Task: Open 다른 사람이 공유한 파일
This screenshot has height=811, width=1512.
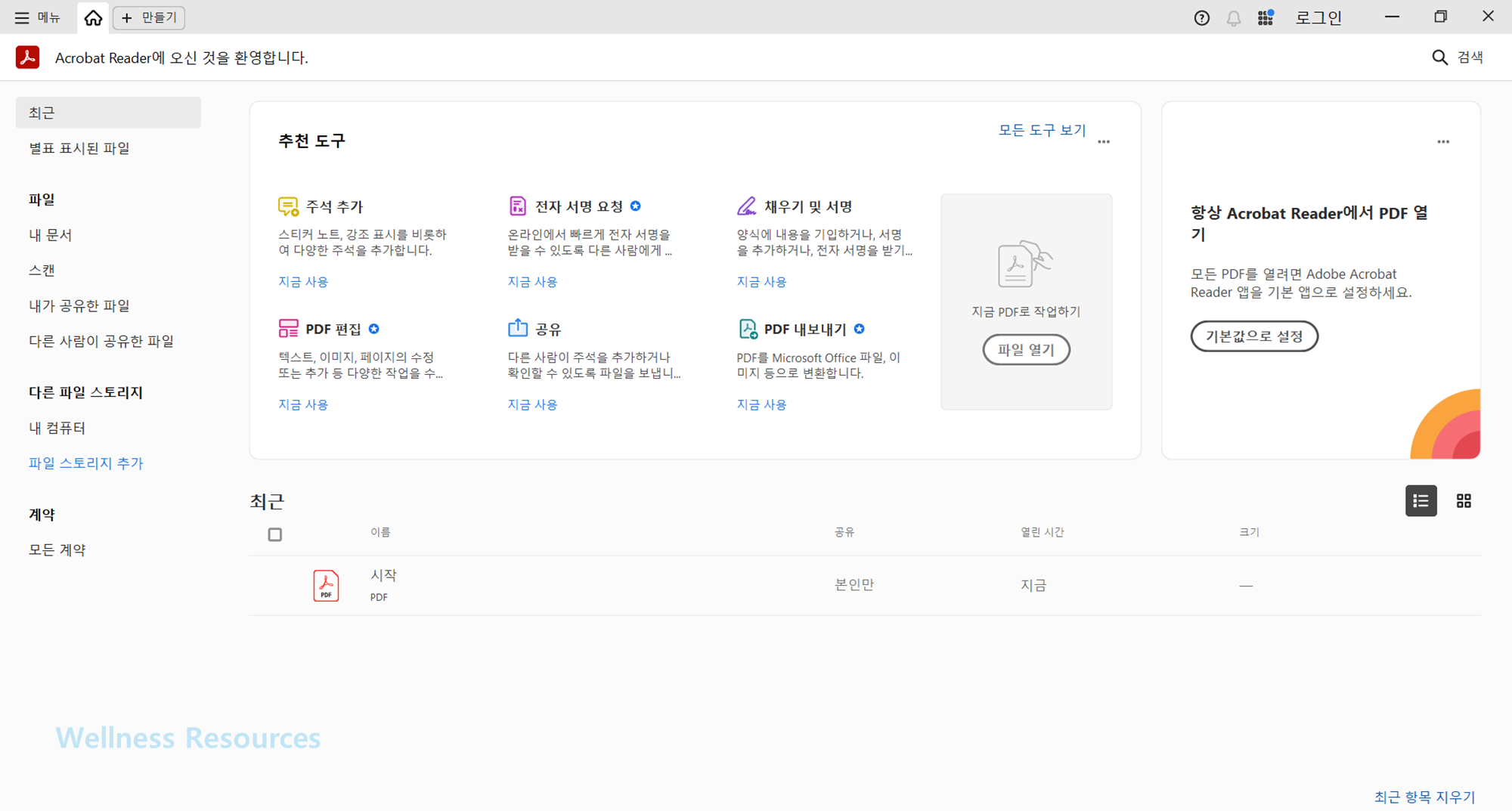Action: point(101,342)
